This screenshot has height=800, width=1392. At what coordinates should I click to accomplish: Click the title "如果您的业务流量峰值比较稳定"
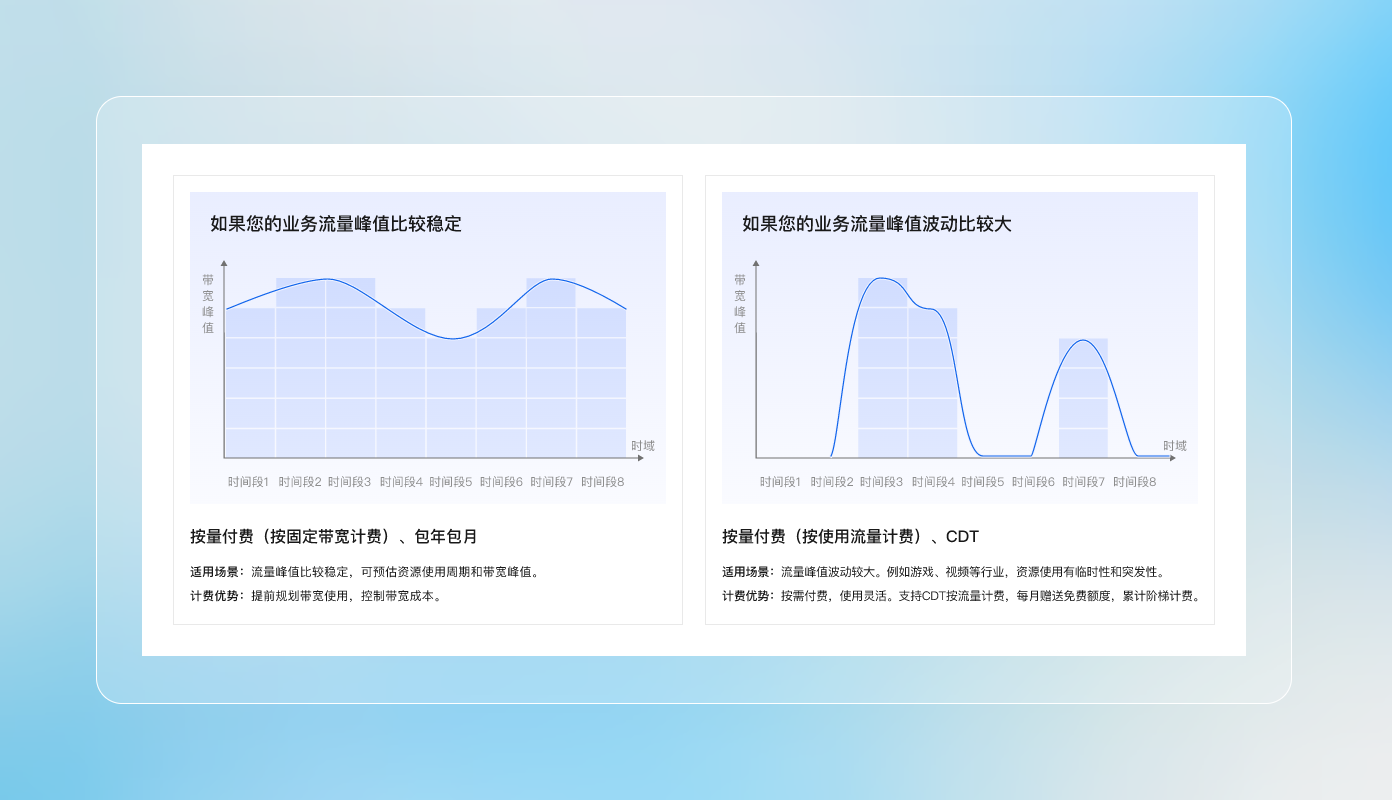(336, 224)
